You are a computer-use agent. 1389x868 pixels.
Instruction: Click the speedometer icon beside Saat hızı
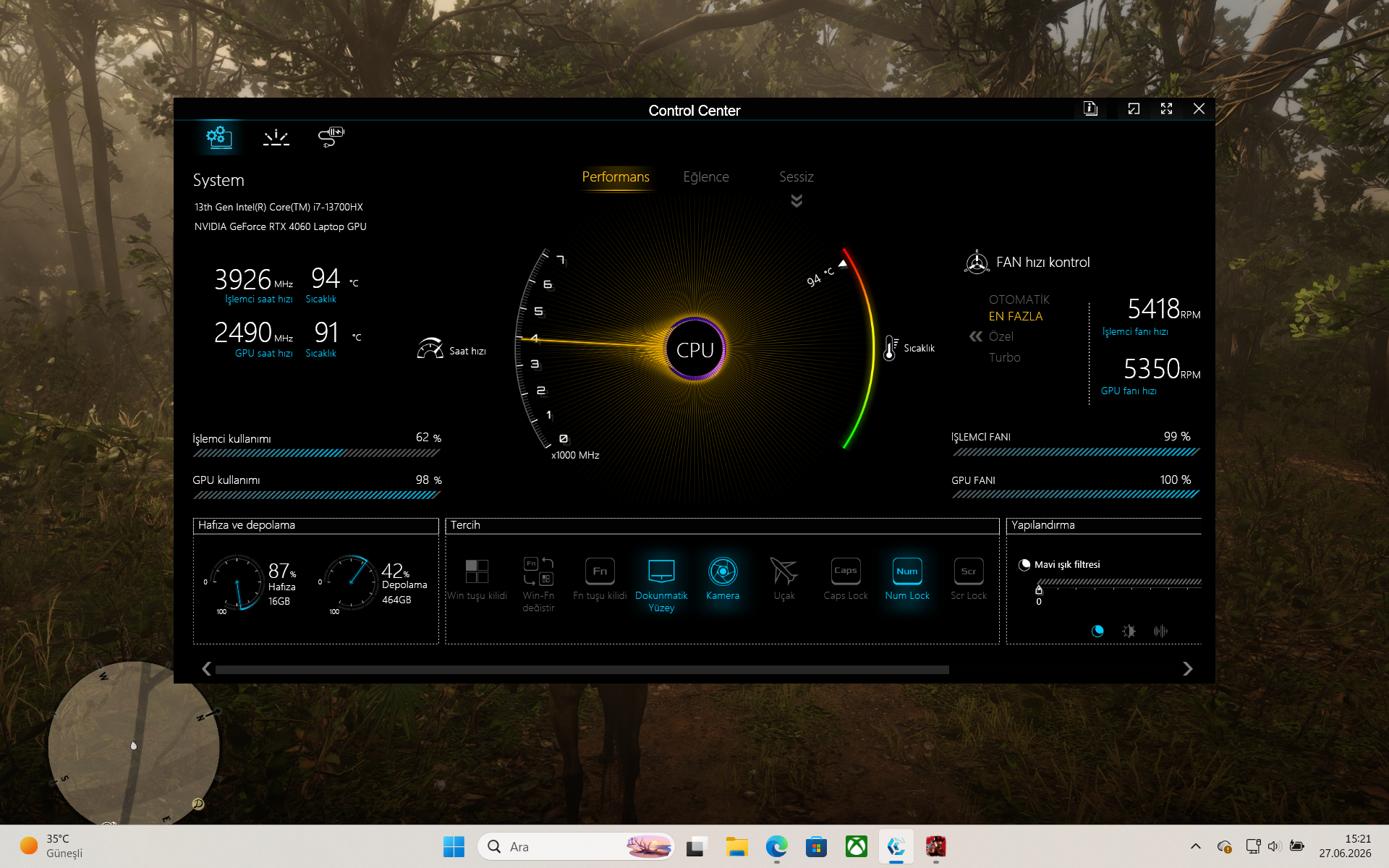(430, 349)
